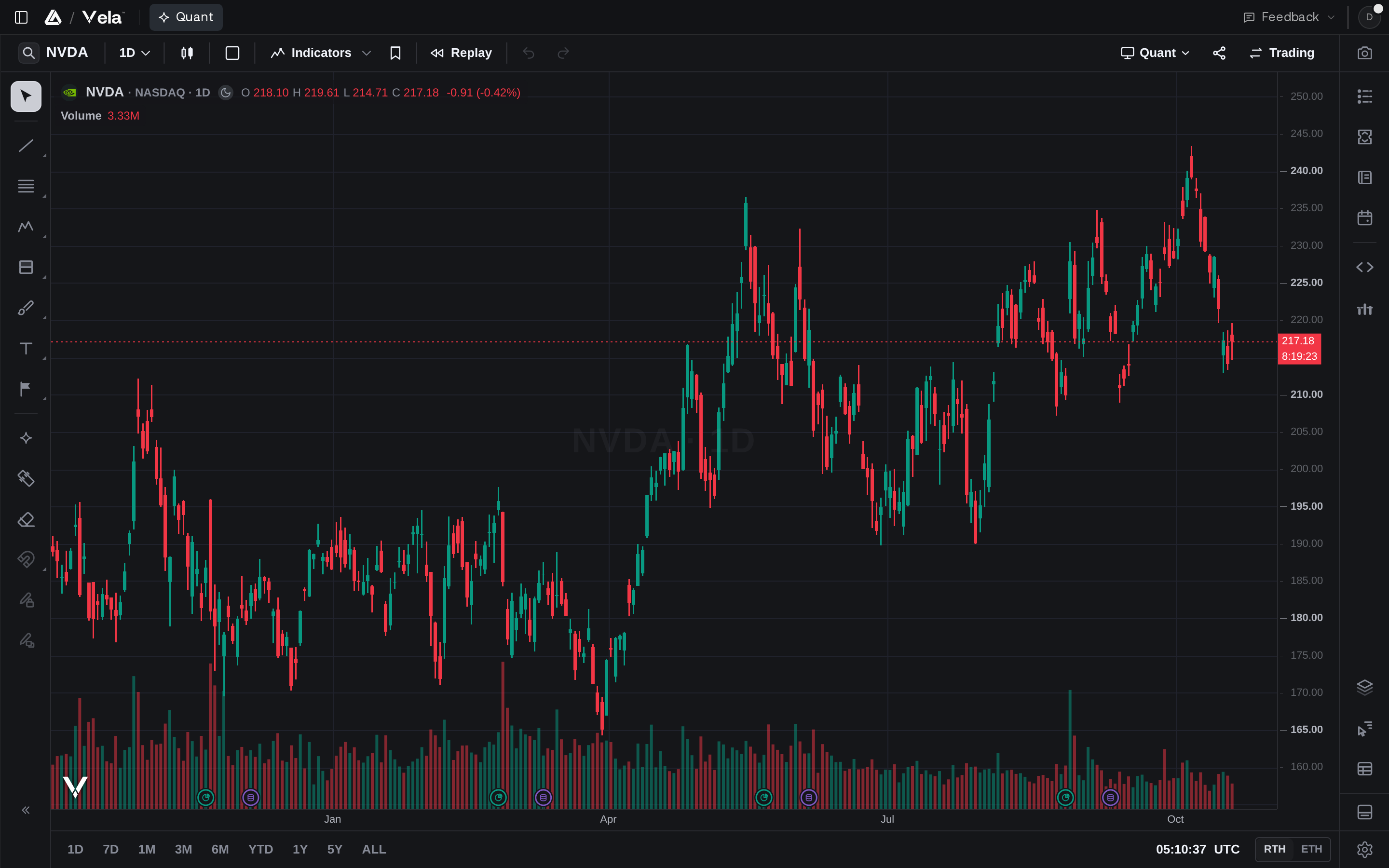The image size is (1389, 868).
Task: Select the trend line drawing tool
Action: [x=26, y=146]
